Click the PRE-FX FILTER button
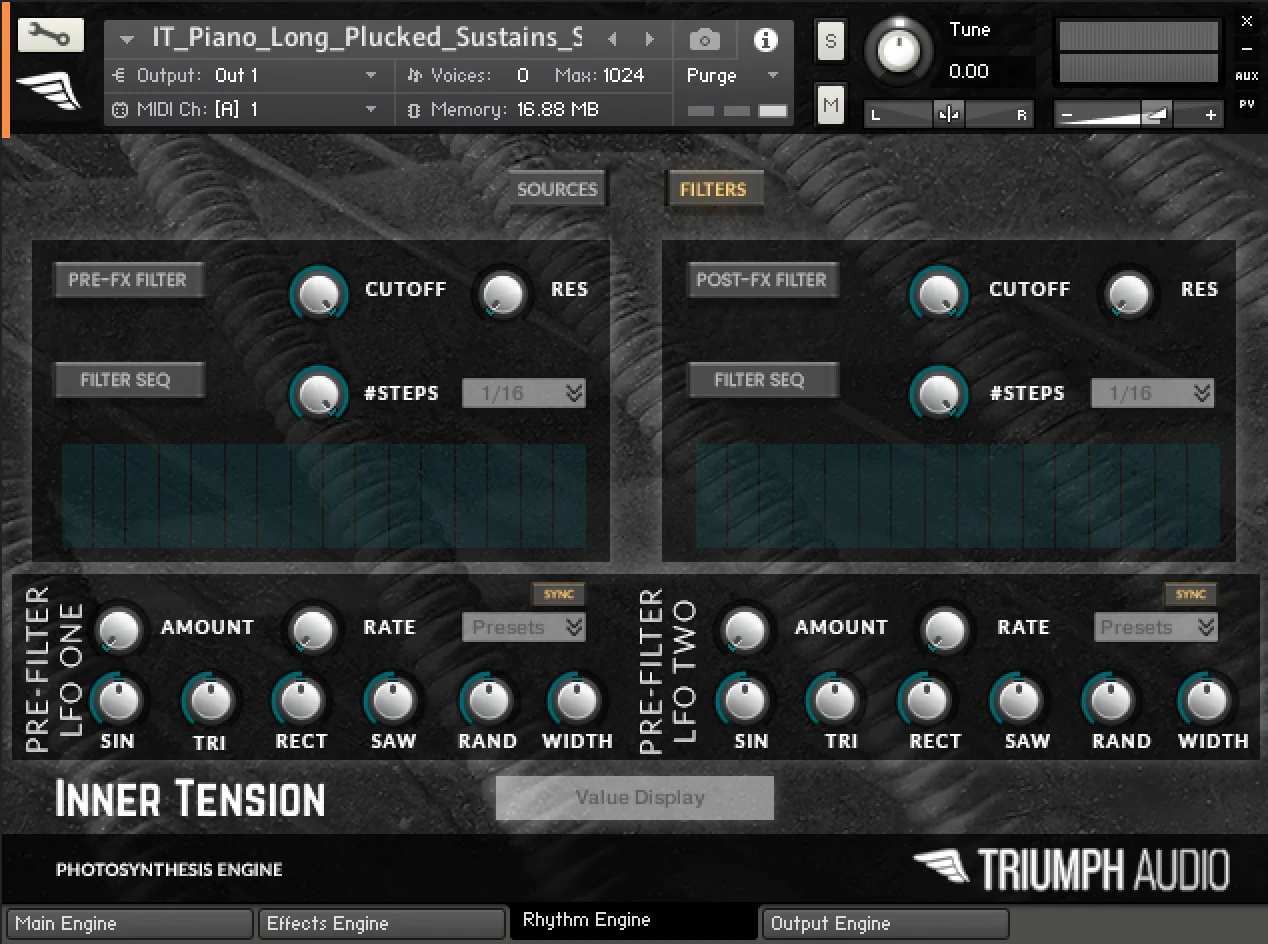The height and width of the screenshot is (944, 1268). (128, 280)
